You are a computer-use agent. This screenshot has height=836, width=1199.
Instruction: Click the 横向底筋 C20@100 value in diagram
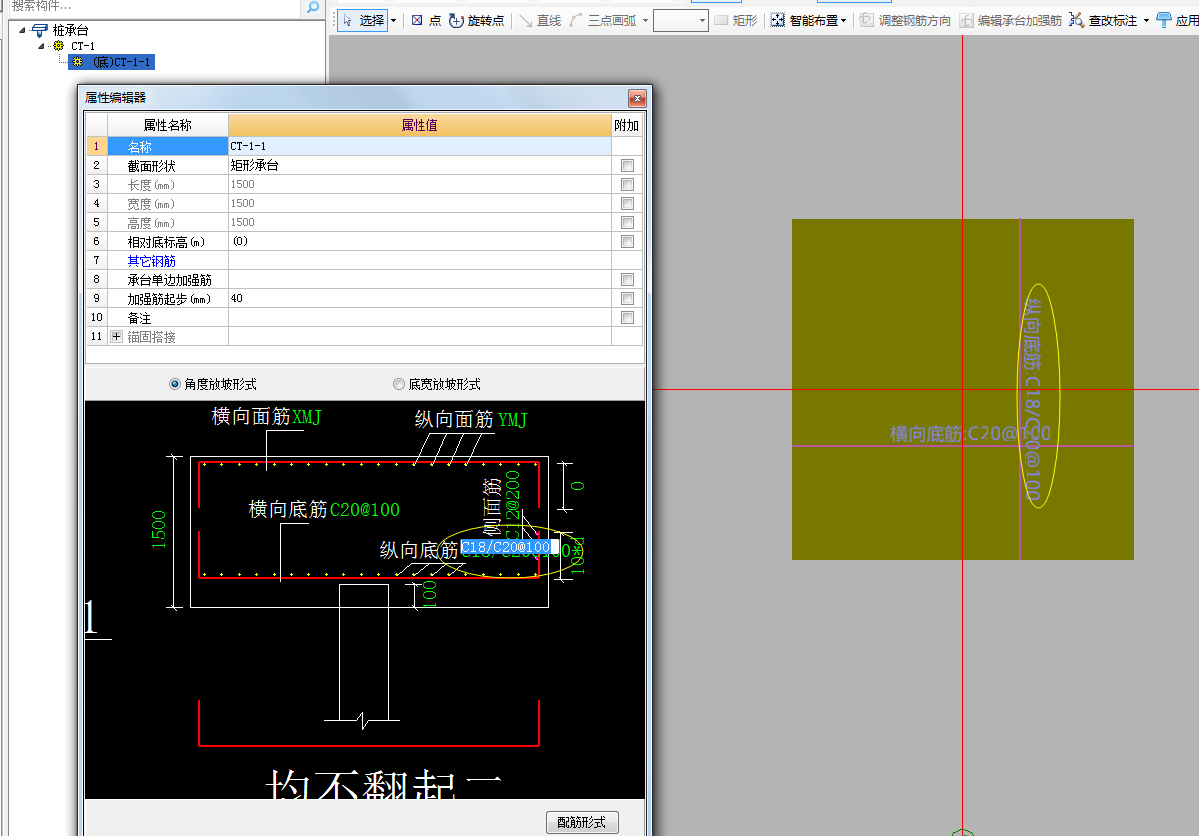(x=365, y=509)
